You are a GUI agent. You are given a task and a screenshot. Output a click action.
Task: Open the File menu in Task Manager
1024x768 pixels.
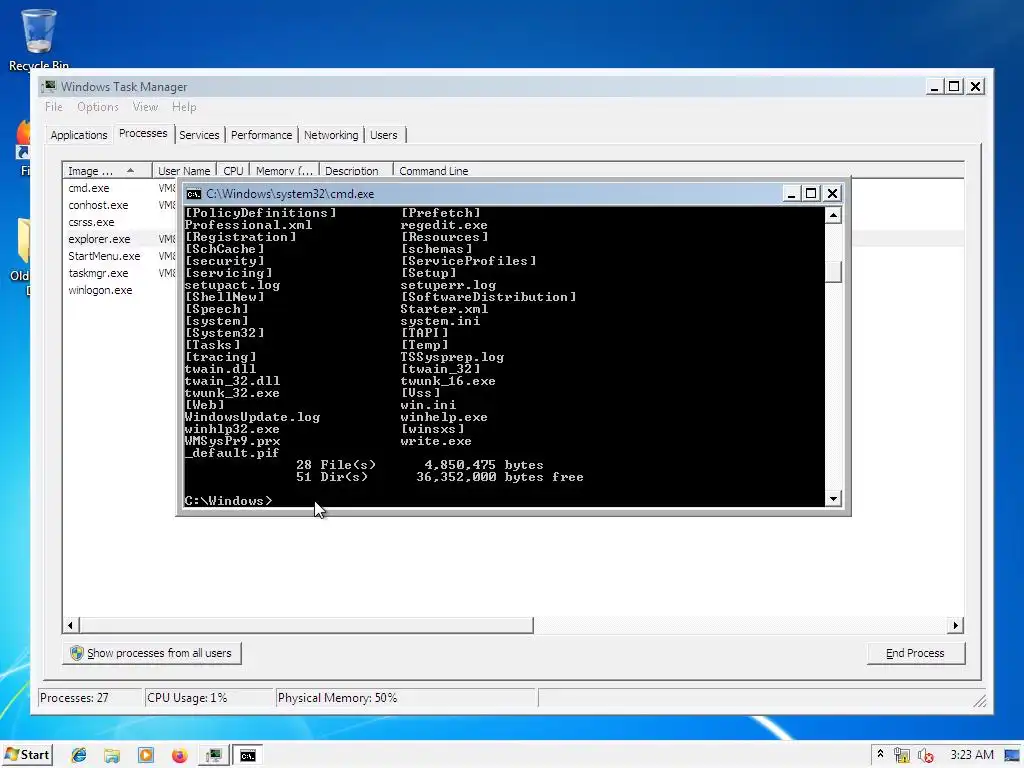pos(54,106)
